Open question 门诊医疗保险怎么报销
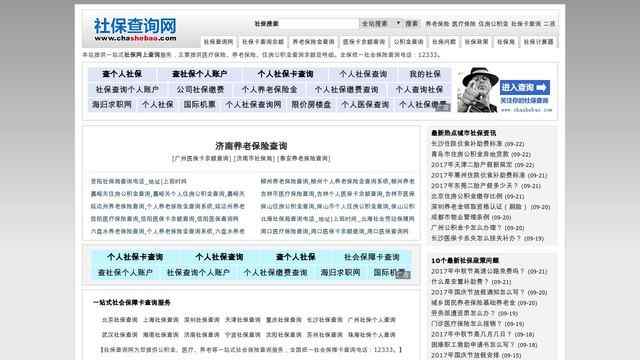The width and height of the screenshot is (640, 360). tap(467, 324)
